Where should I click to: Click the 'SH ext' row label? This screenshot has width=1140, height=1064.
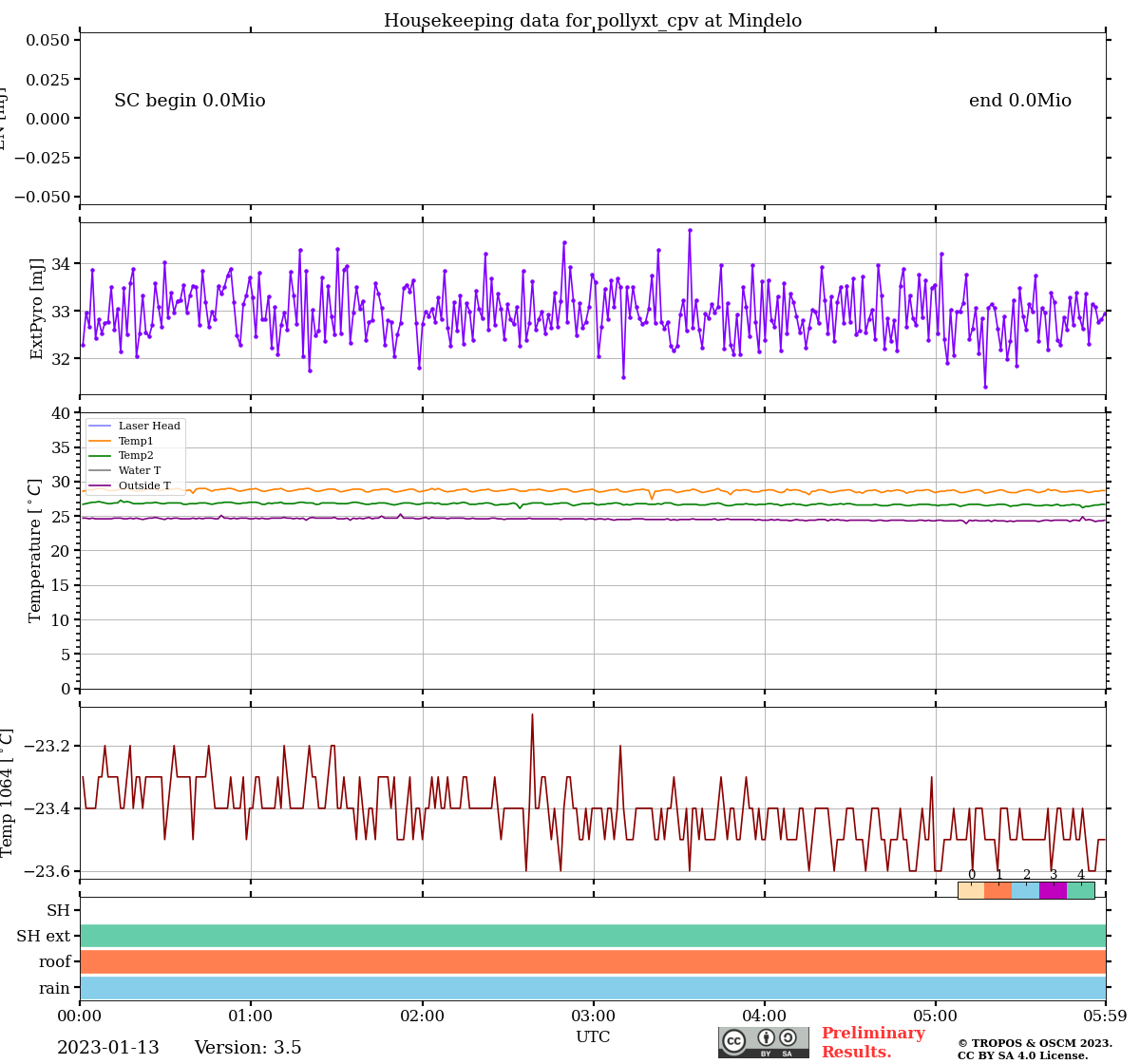[x=44, y=936]
